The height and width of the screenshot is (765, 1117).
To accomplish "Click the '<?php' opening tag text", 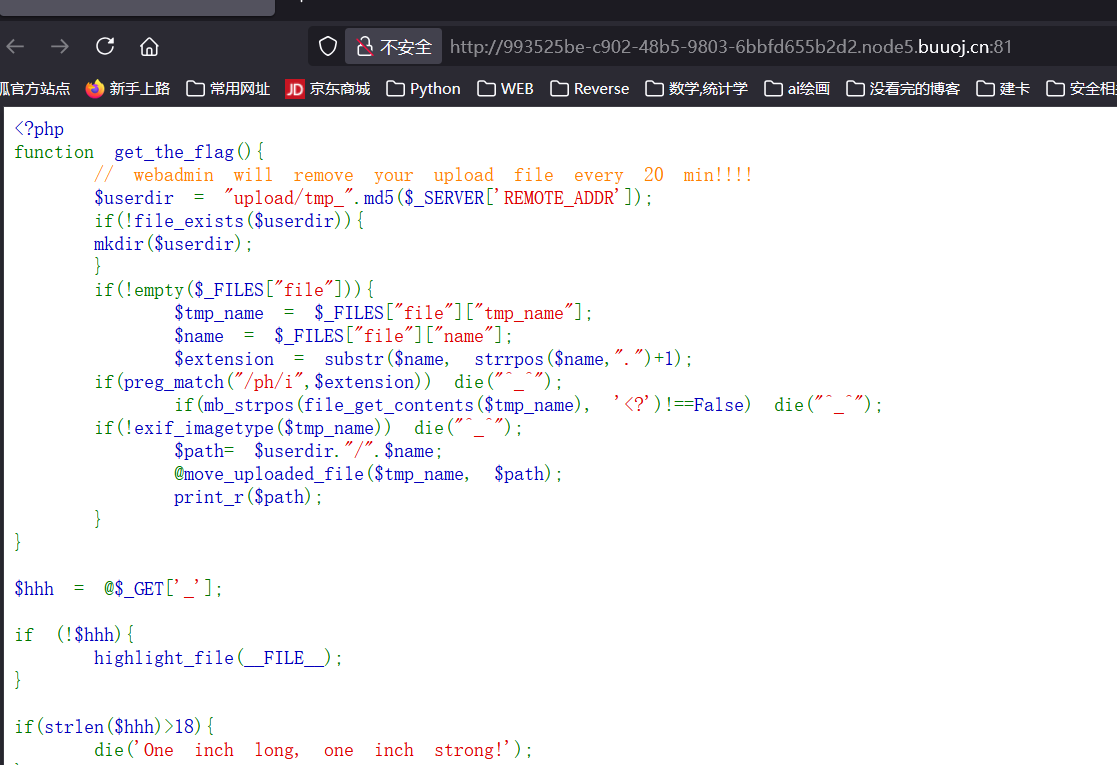I will tap(39, 129).
